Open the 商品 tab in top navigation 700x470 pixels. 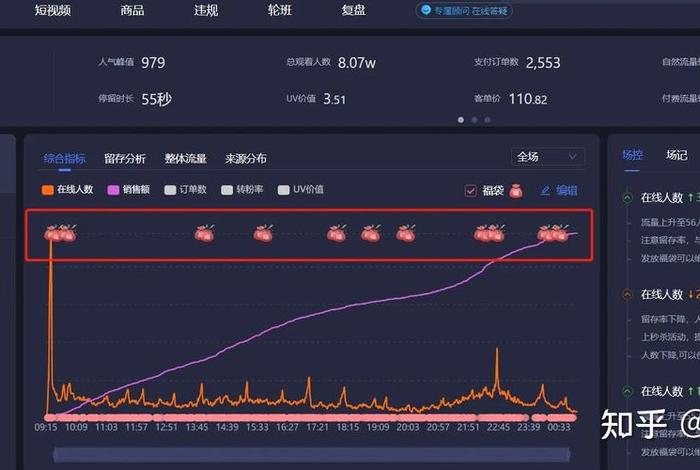click(132, 10)
